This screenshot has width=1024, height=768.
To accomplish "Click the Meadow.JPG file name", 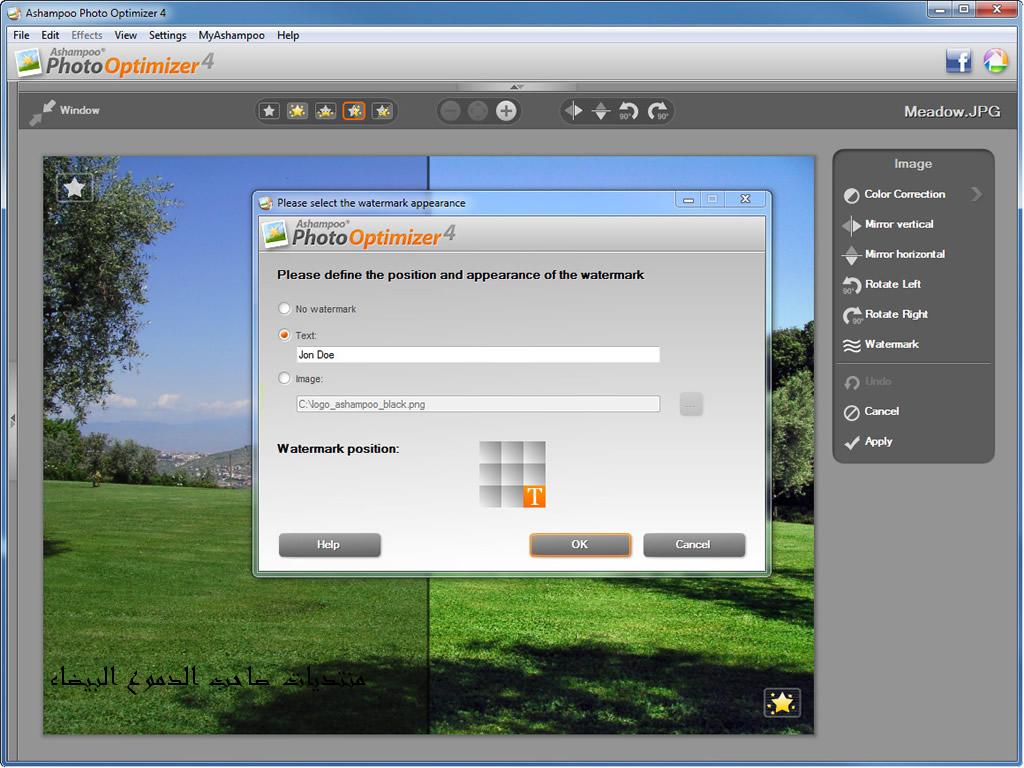I will pyautogui.click(x=952, y=112).
